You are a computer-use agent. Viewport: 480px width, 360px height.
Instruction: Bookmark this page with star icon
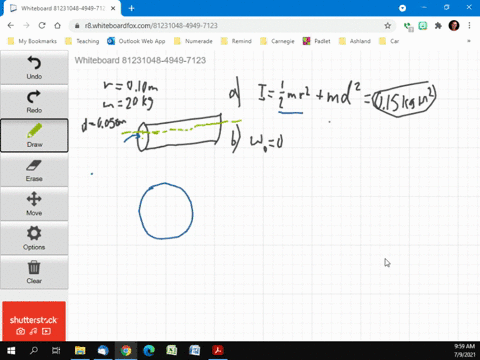387,26
